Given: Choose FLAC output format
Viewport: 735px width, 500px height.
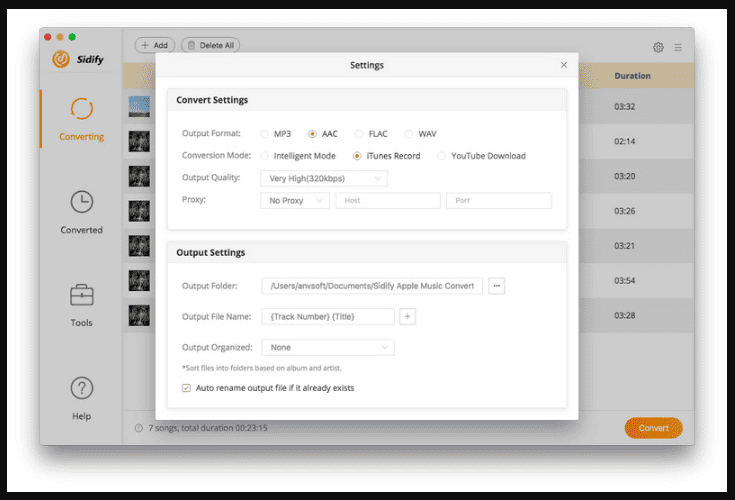Looking at the screenshot, I should coord(359,134).
